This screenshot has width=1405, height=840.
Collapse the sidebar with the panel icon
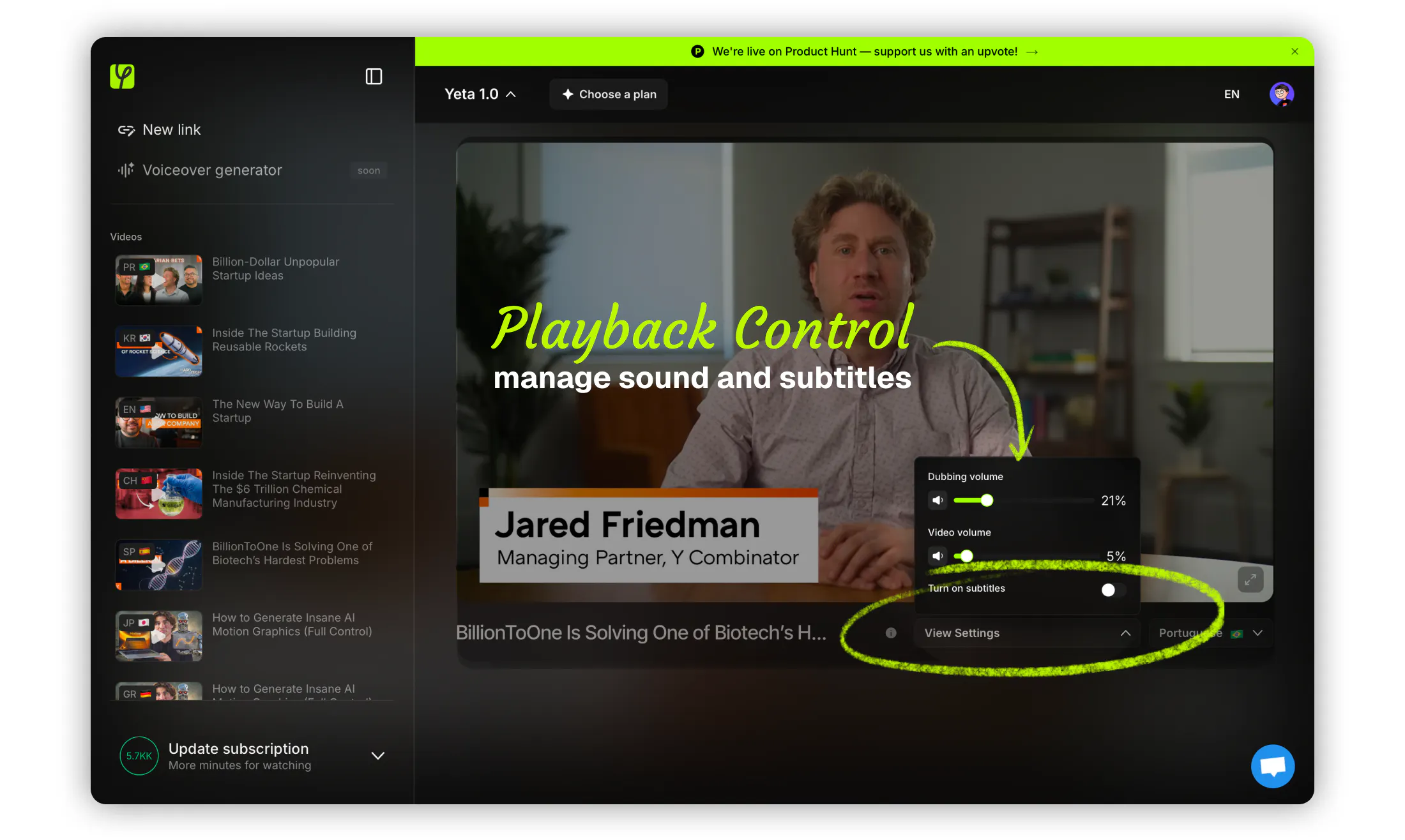(374, 77)
